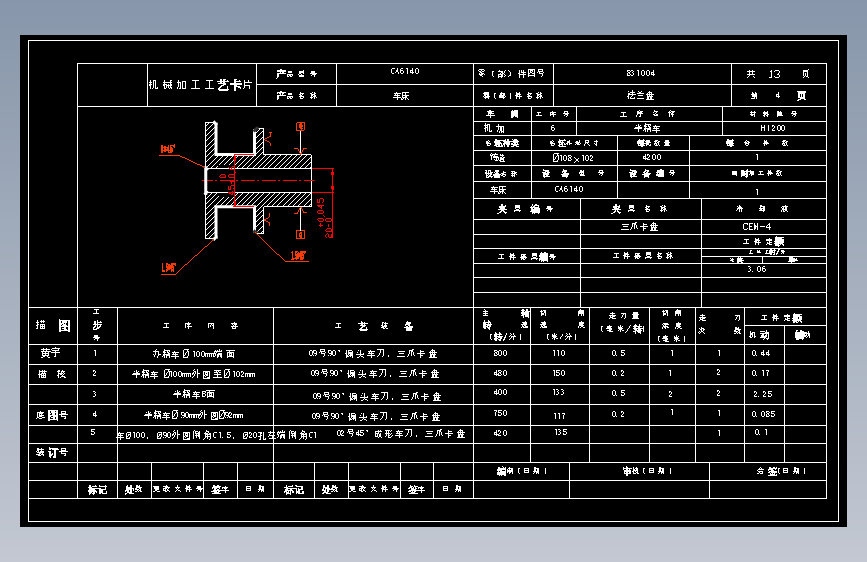Select spindle speed value '800'
The image size is (867, 562).
500,353
